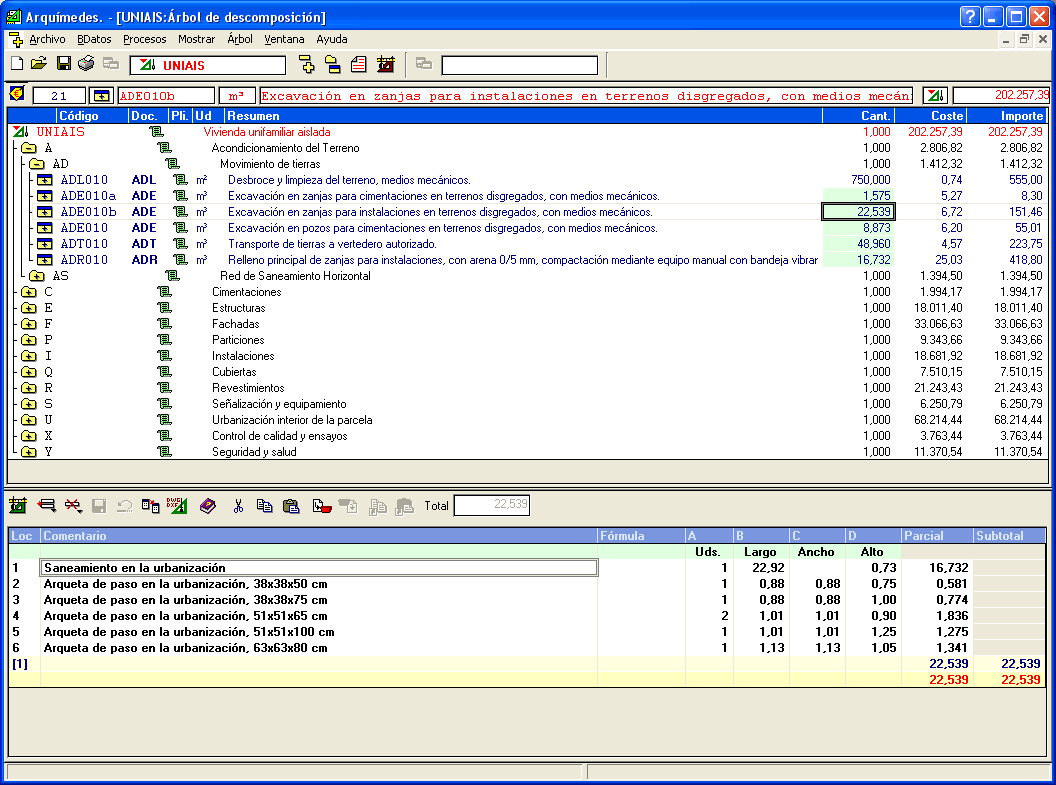Click the document with red tray icon

(322, 506)
